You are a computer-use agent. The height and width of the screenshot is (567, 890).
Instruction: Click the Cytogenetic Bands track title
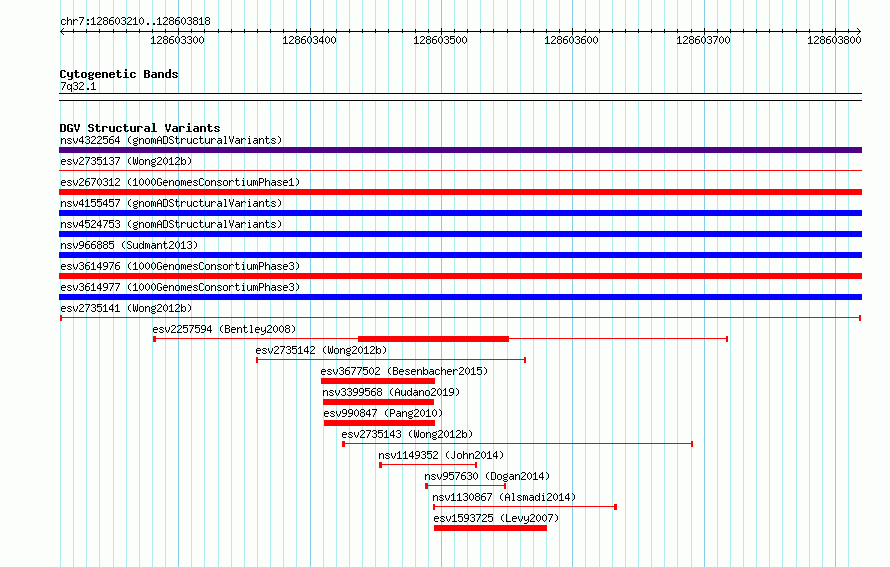click(x=119, y=74)
